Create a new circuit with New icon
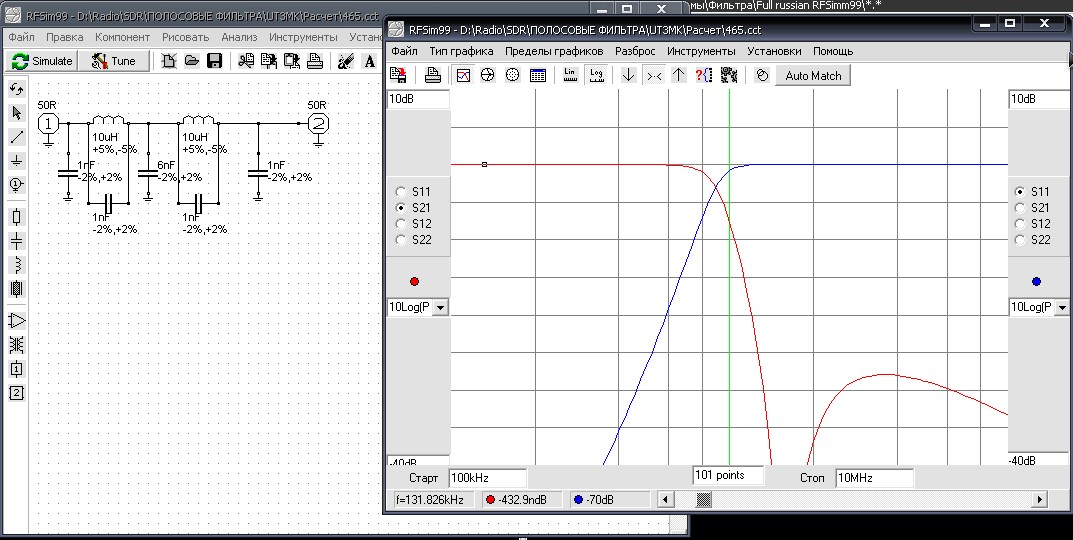The image size is (1073, 540). click(168, 61)
